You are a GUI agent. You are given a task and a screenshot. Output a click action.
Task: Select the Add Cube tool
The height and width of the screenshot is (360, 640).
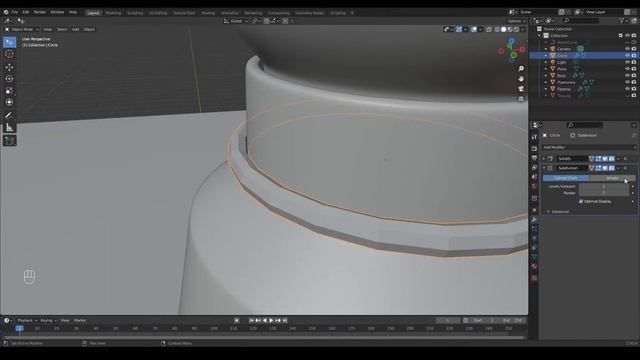[9, 141]
